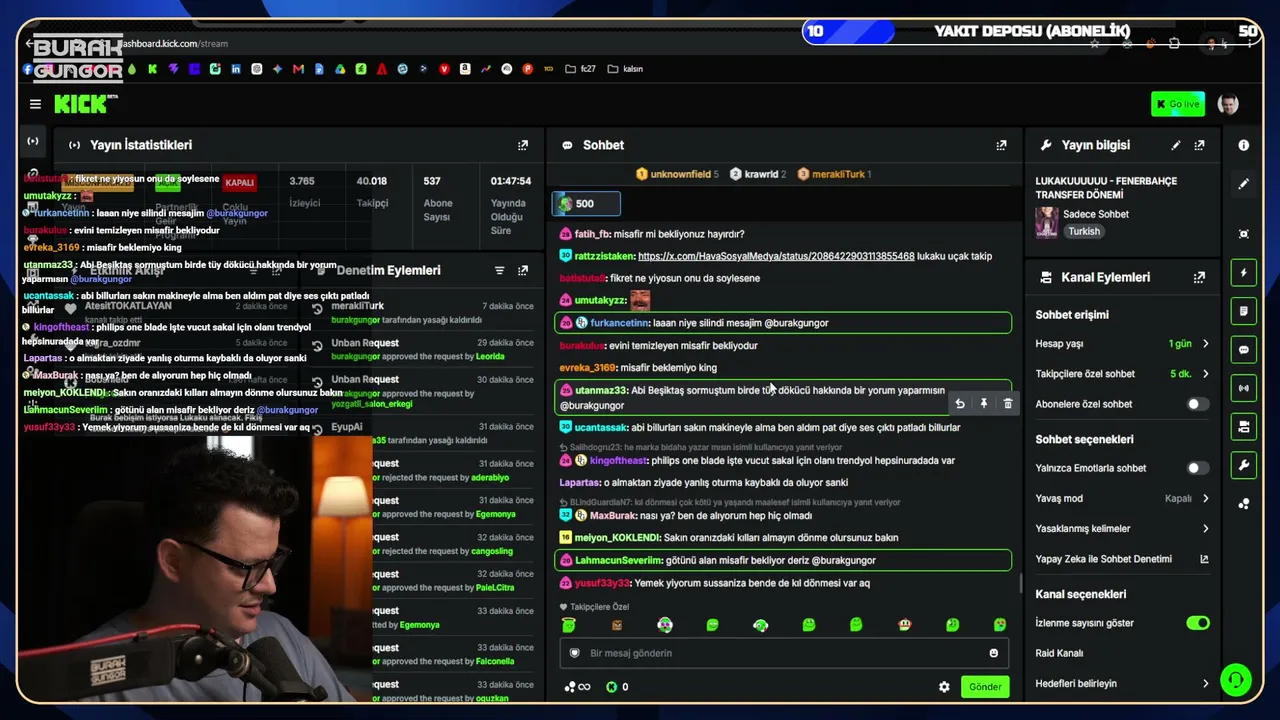Viewport: 1280px width, 720px height.
Task: Reply to utanmaz33's highlighted message
Action: pos(960,403)
